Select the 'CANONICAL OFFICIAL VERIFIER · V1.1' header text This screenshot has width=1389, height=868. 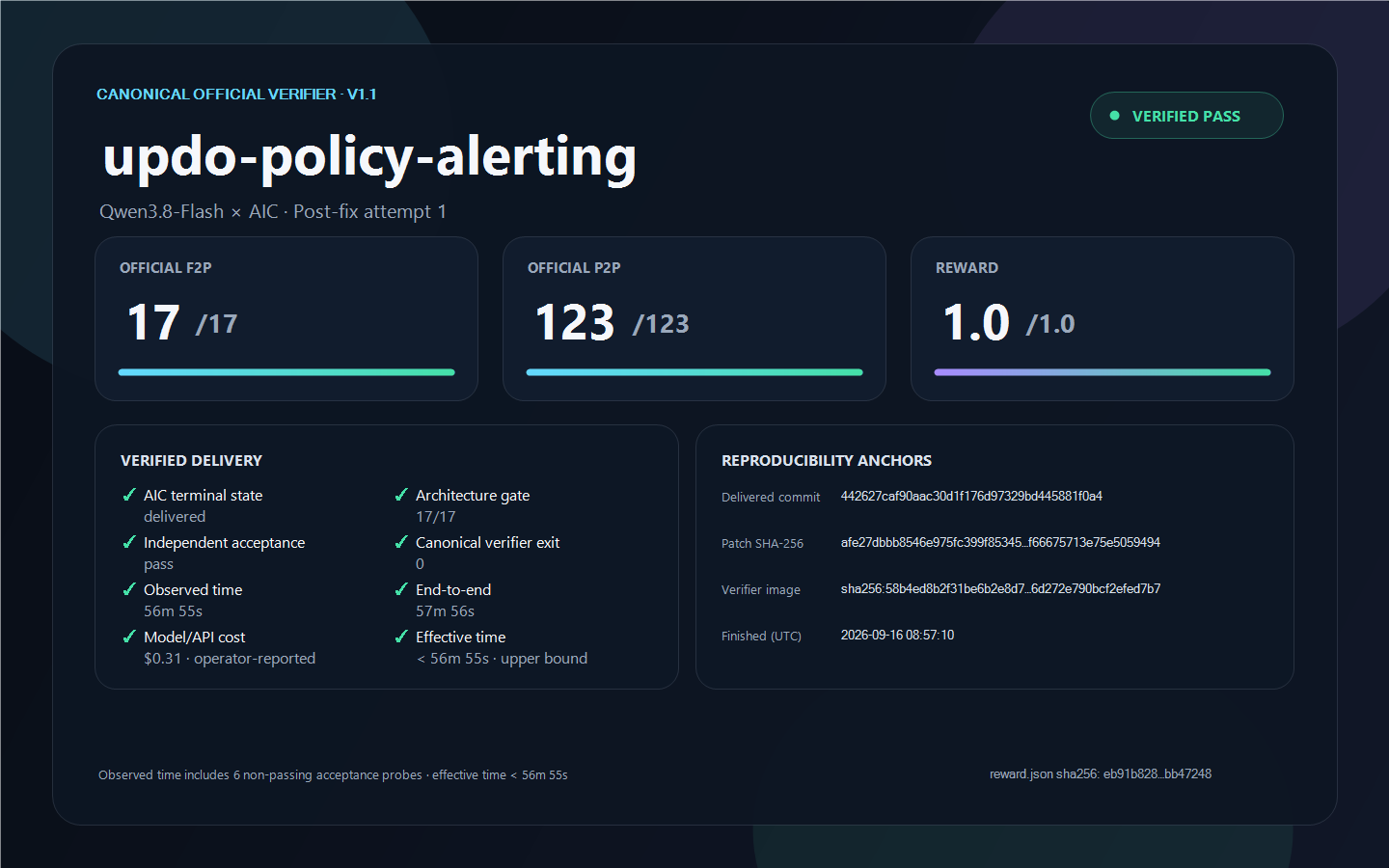(236, 94)
